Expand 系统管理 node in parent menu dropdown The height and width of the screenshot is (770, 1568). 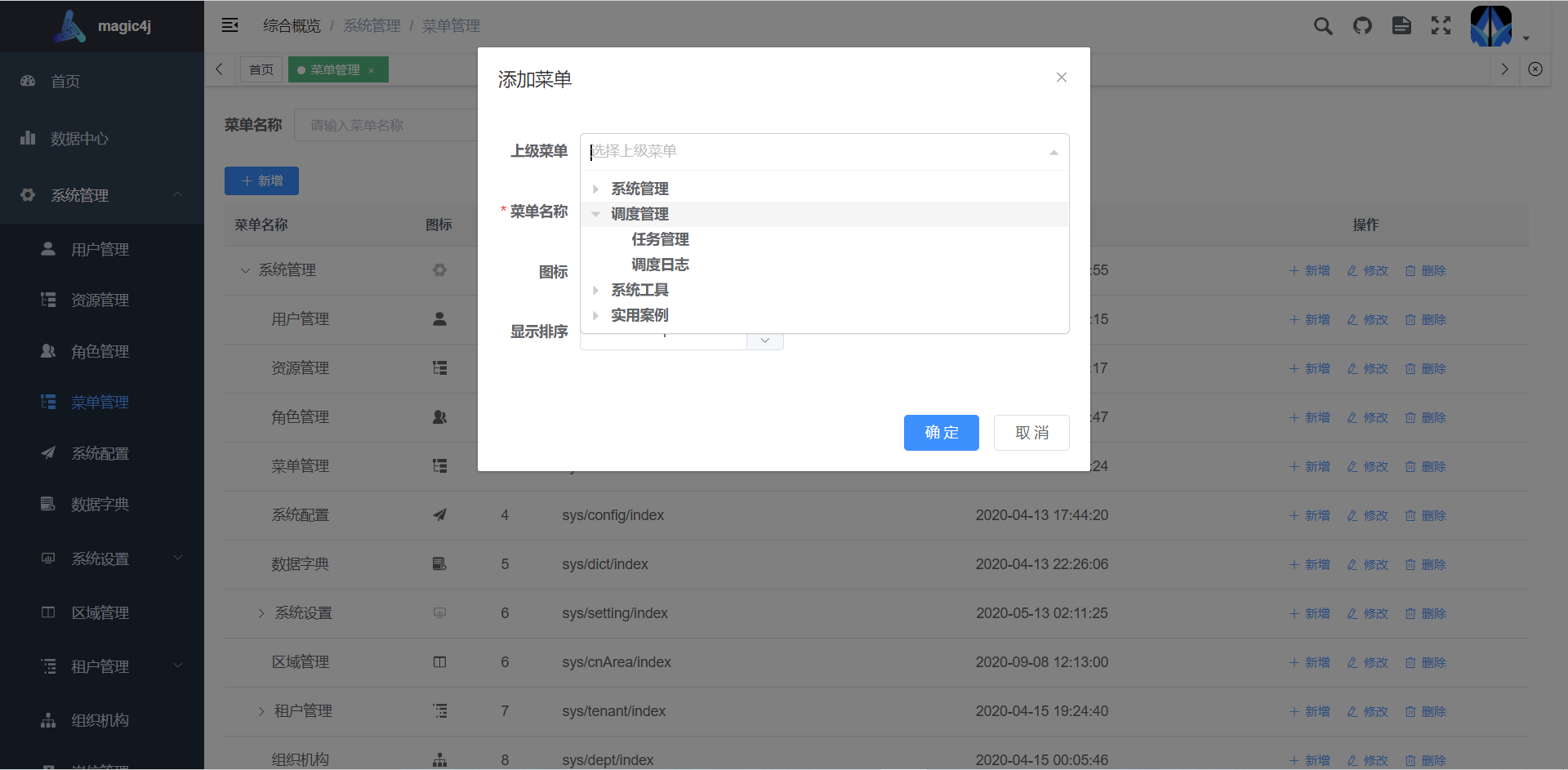coord(595,189)
